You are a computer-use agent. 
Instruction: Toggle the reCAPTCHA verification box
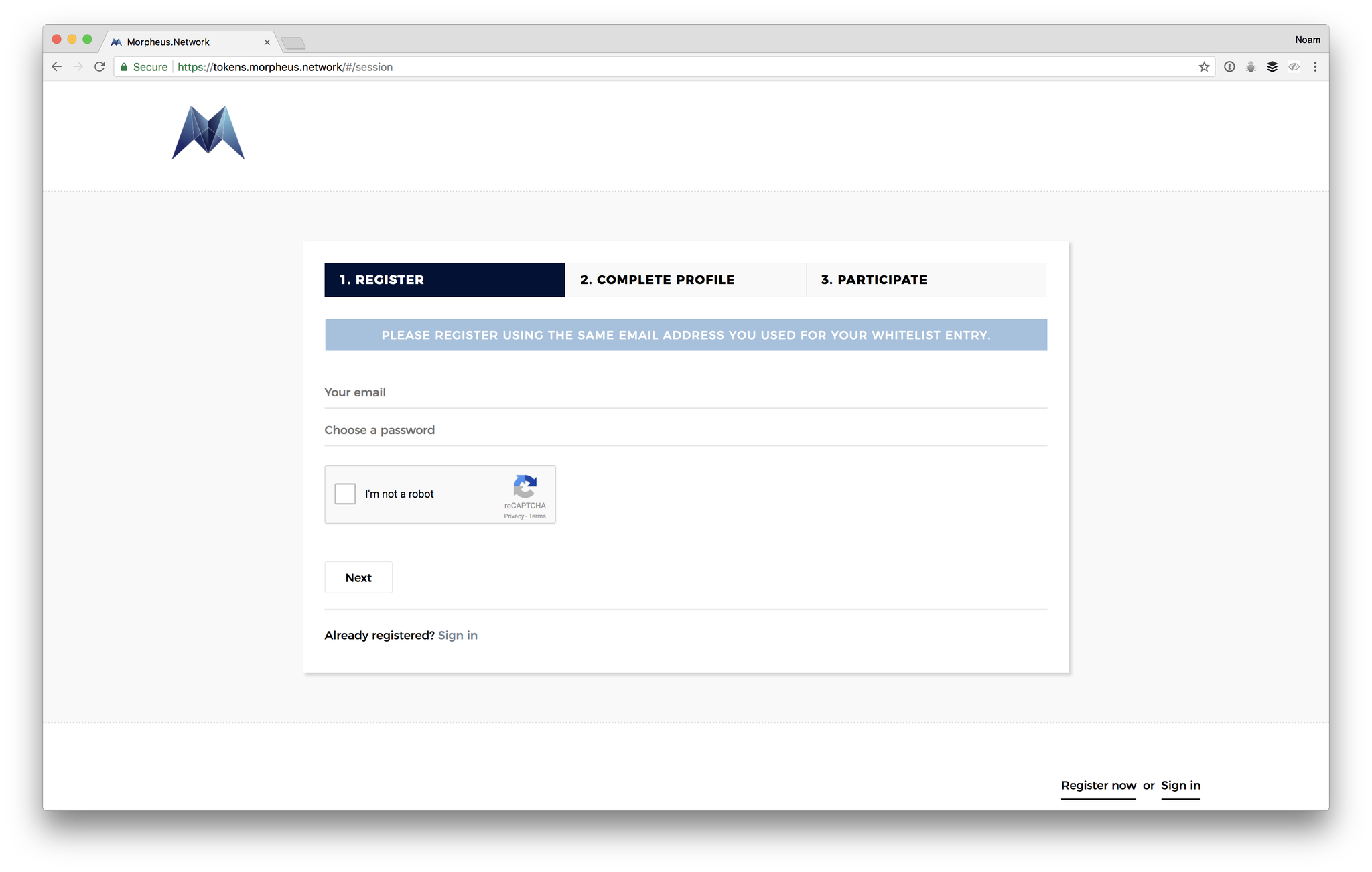point(345,494)
